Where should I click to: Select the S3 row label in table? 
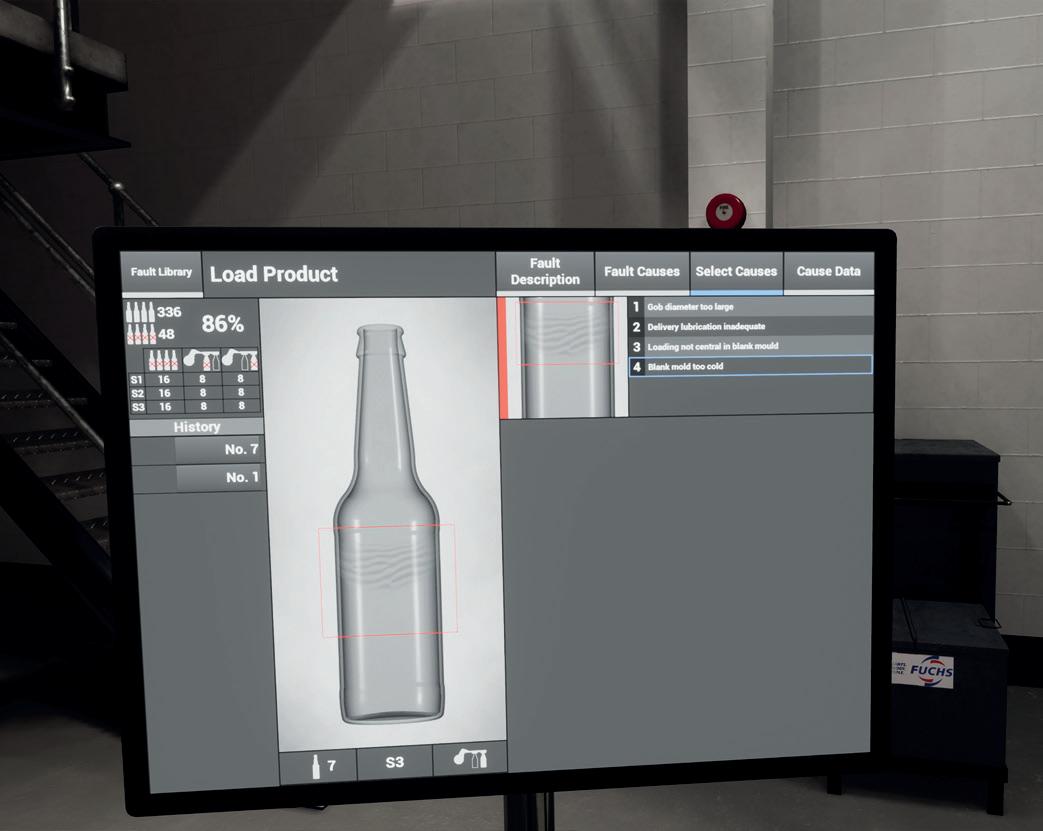[x=138, y=407]
